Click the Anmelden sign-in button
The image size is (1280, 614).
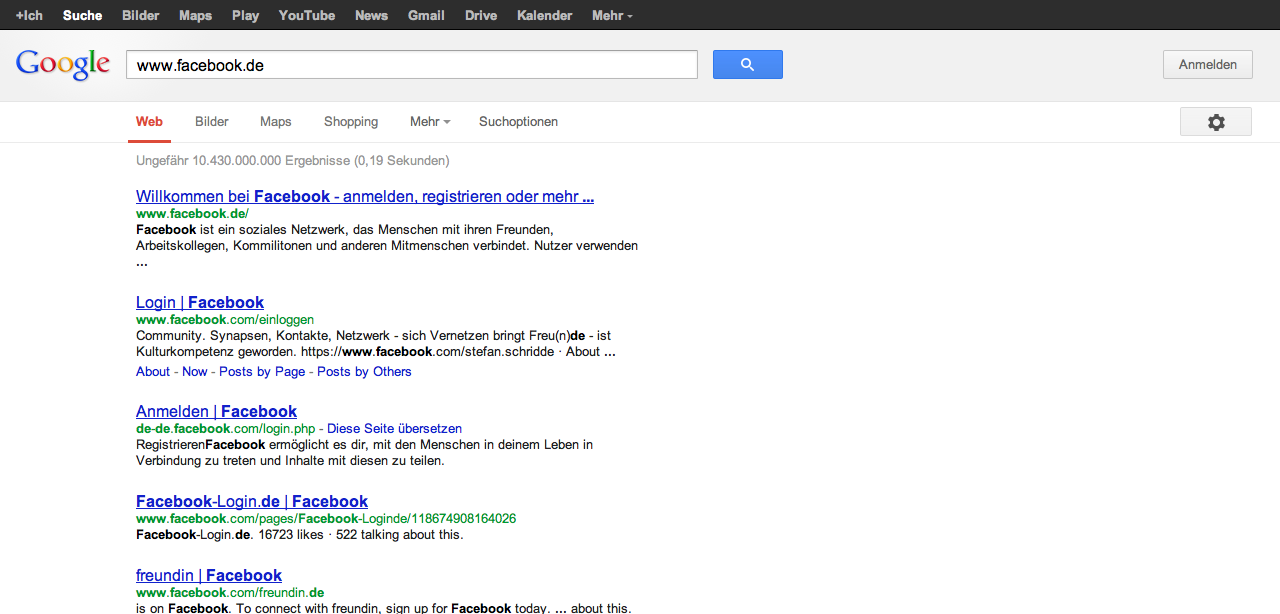coord(1207,65)
